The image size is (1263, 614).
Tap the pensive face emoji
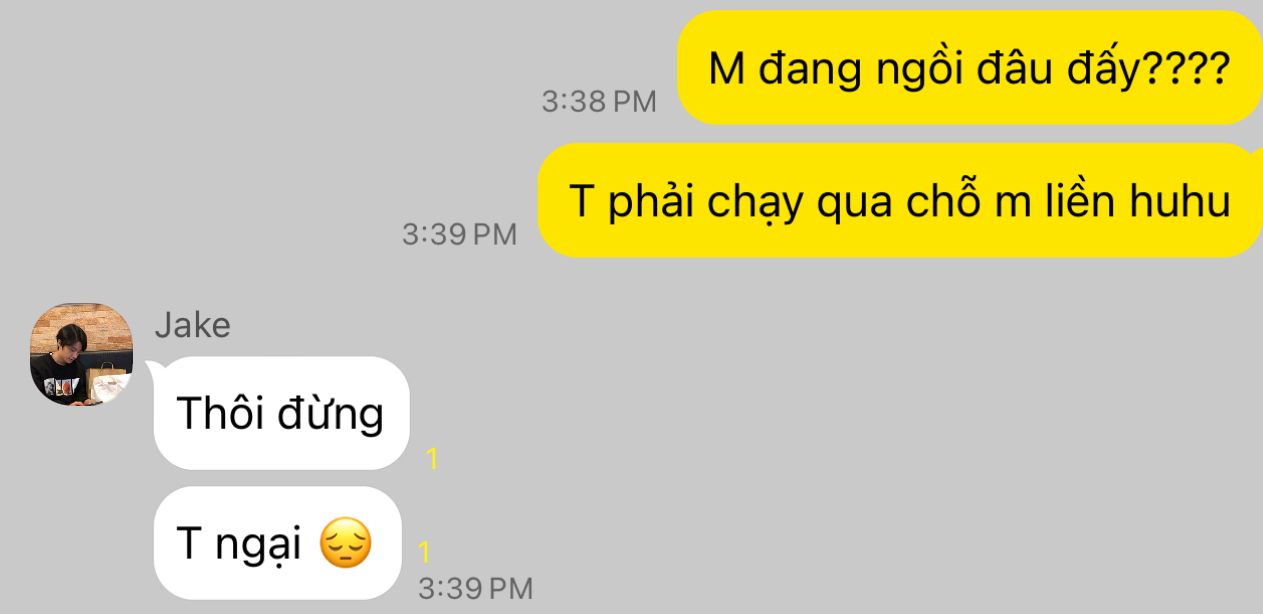coord(346,544)
